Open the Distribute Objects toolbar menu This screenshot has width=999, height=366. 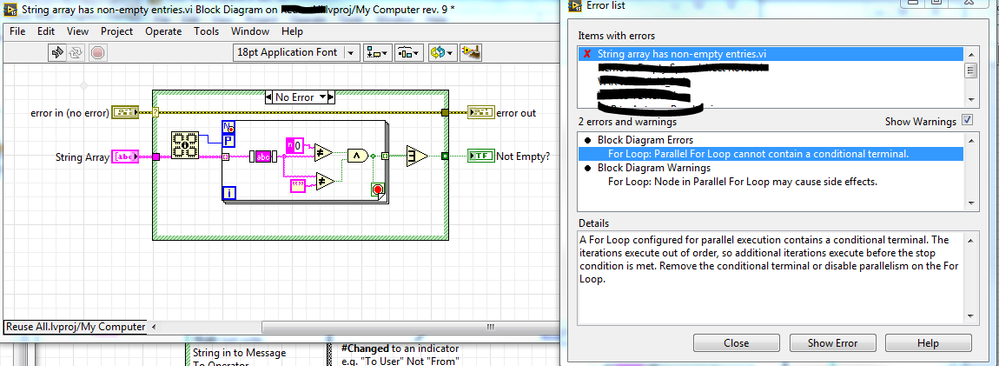(408, 52)
